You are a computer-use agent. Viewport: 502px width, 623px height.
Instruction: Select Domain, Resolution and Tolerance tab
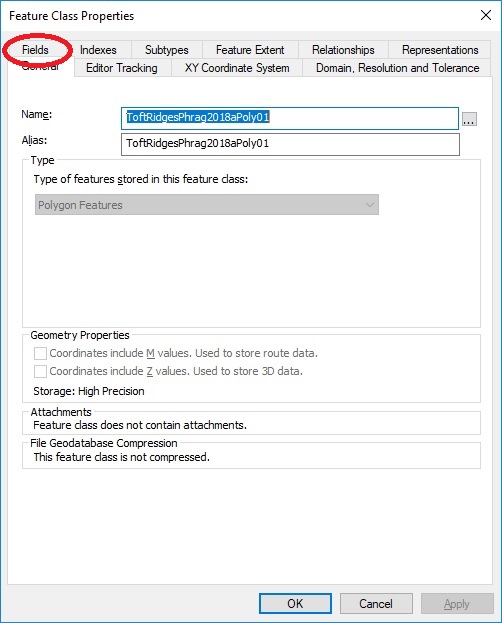397,68
